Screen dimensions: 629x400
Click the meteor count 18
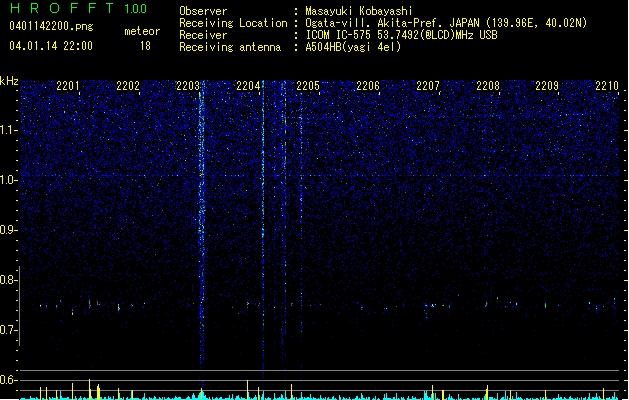tap(145, 46)
